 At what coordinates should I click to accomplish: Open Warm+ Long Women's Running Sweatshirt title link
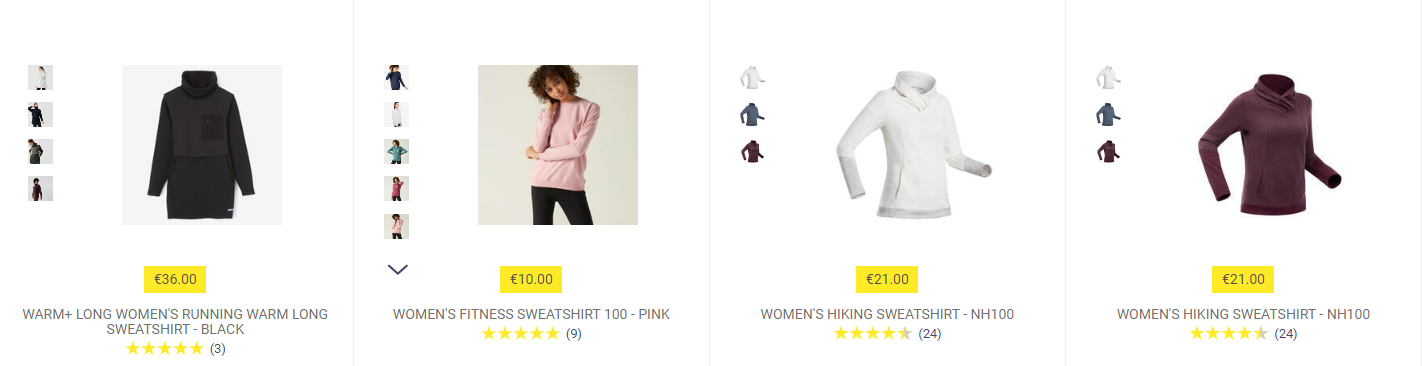pos(175,321)
